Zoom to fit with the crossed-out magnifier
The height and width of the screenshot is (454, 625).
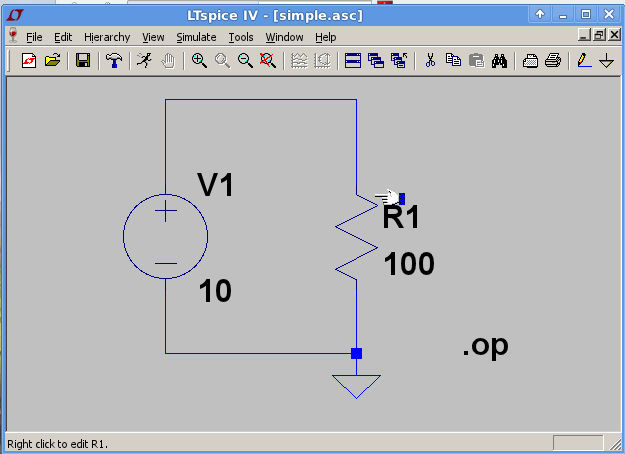[268, 61]
